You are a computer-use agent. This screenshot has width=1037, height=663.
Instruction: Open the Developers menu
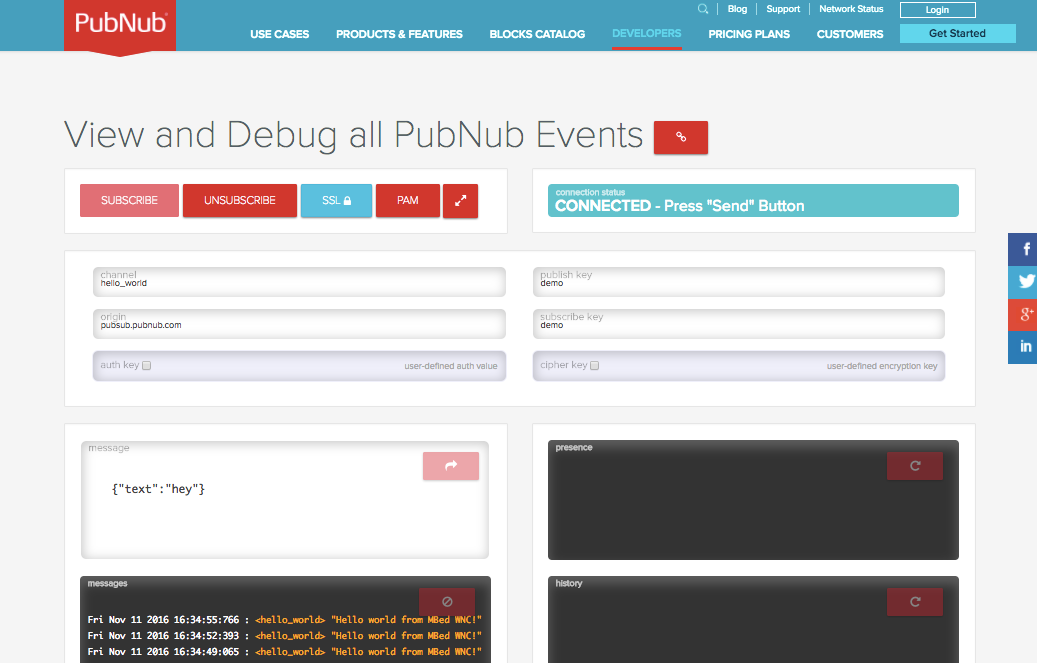[x=646, y=34]
